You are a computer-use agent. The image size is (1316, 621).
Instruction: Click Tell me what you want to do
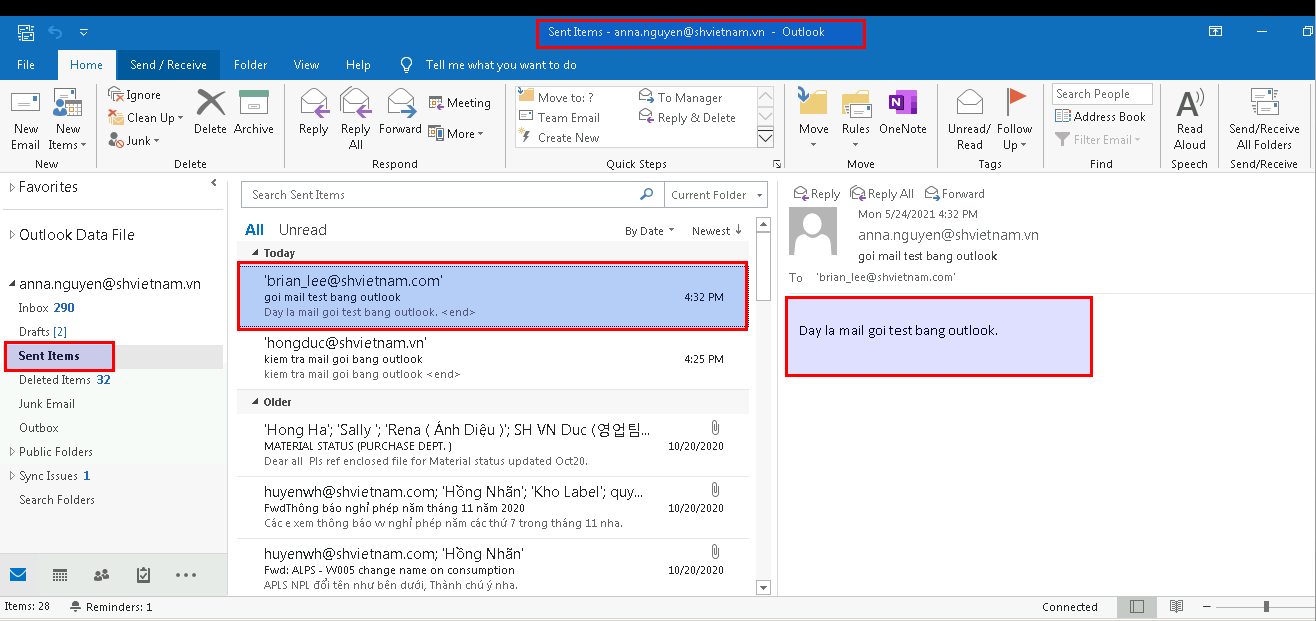[x=501, y=65]
